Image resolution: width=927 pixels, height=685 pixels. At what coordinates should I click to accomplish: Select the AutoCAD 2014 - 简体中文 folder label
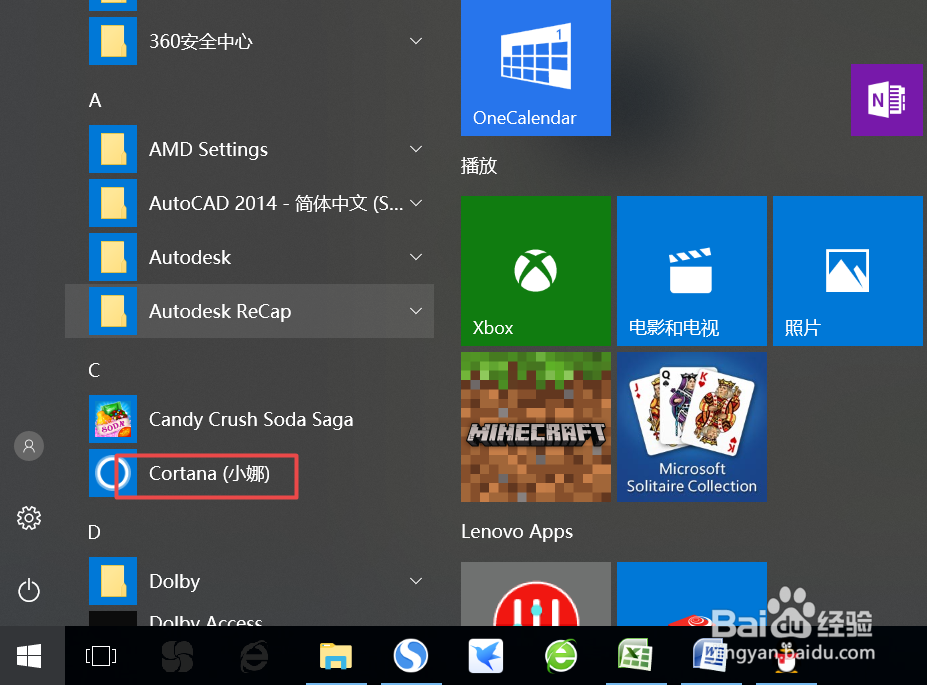(x=276, y=203)
